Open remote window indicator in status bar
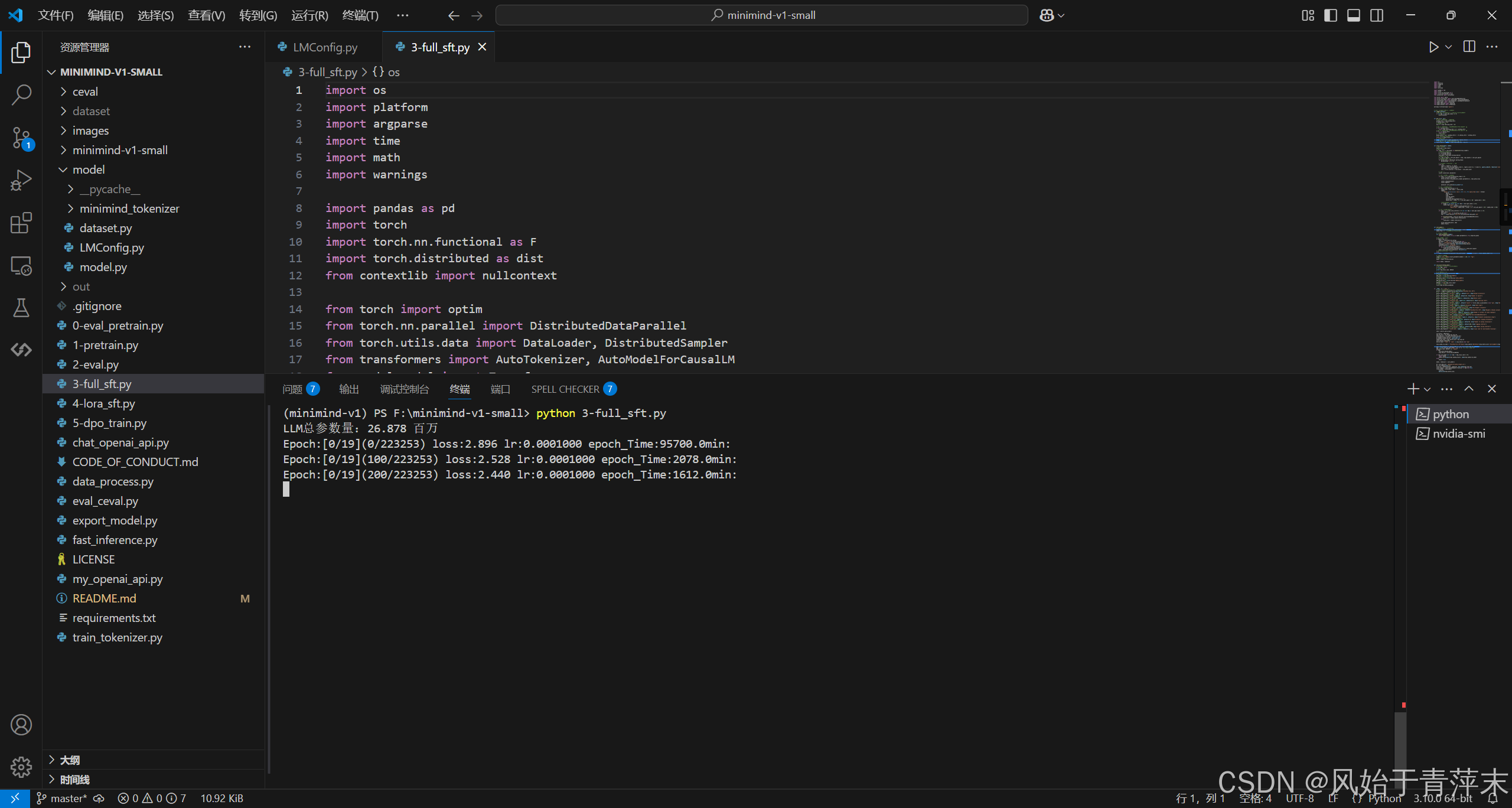The height and width of the screenshot is (808, 1512). pyautogui.click(x=15, y=798)
